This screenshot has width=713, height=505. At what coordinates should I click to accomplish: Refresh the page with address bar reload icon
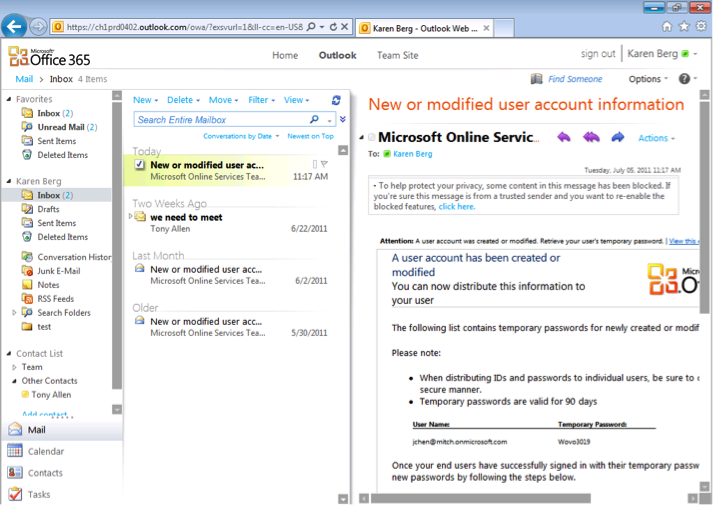coord(333,27)
